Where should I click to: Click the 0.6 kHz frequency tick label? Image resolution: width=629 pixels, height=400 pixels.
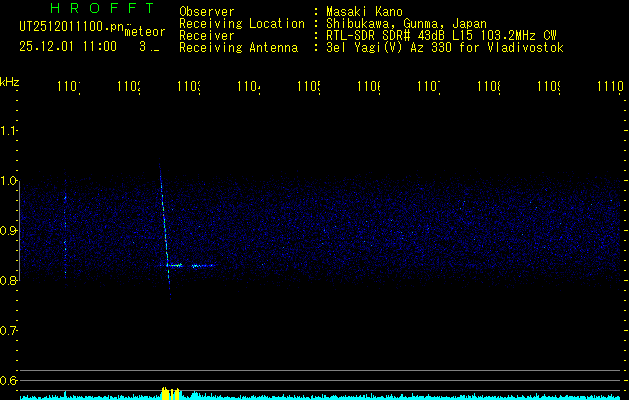pos(9,381)
